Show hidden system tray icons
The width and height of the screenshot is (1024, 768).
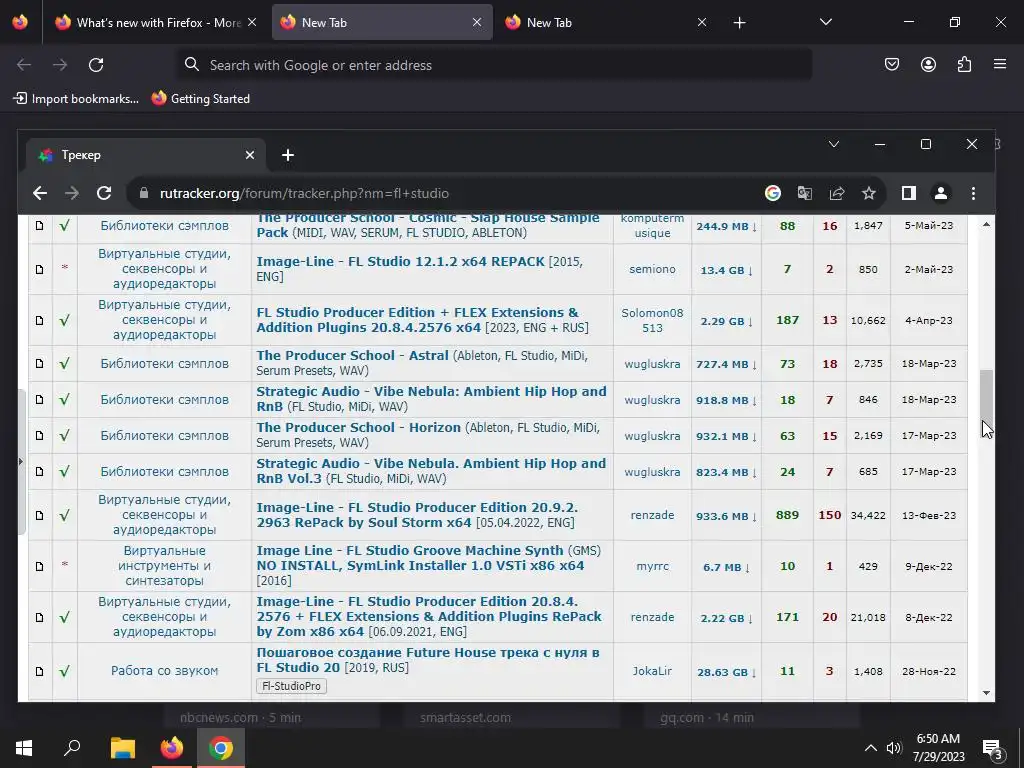coord(870,748)
